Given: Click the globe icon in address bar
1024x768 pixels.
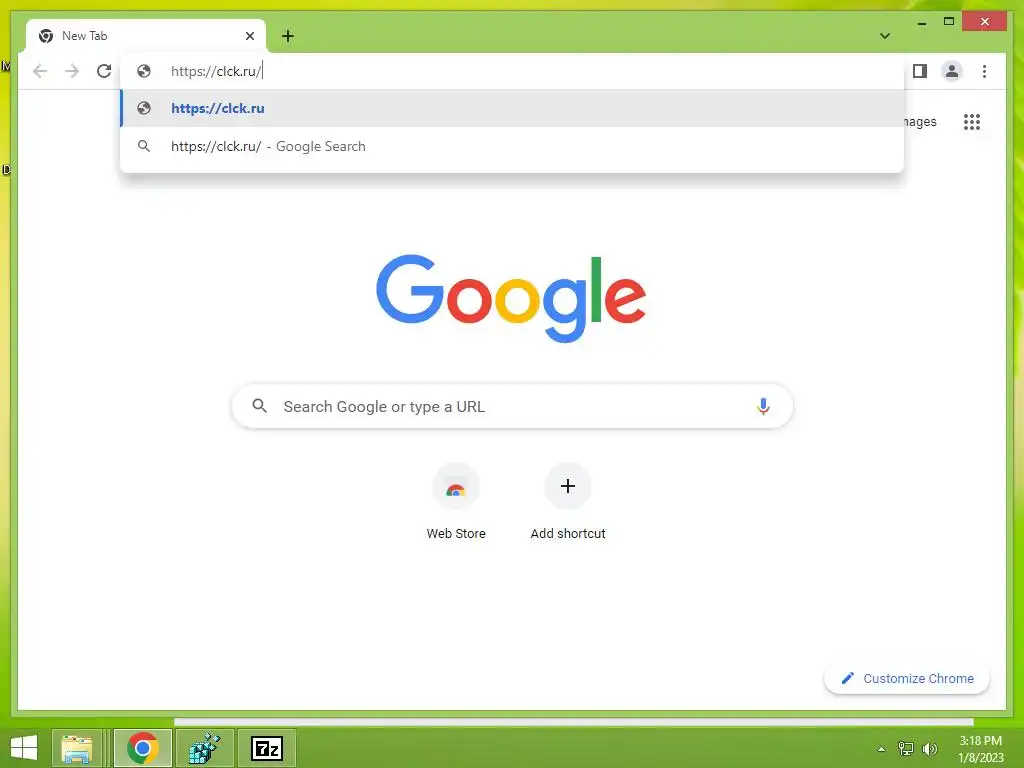Looking at the screenshot, I should pos(144,71).
